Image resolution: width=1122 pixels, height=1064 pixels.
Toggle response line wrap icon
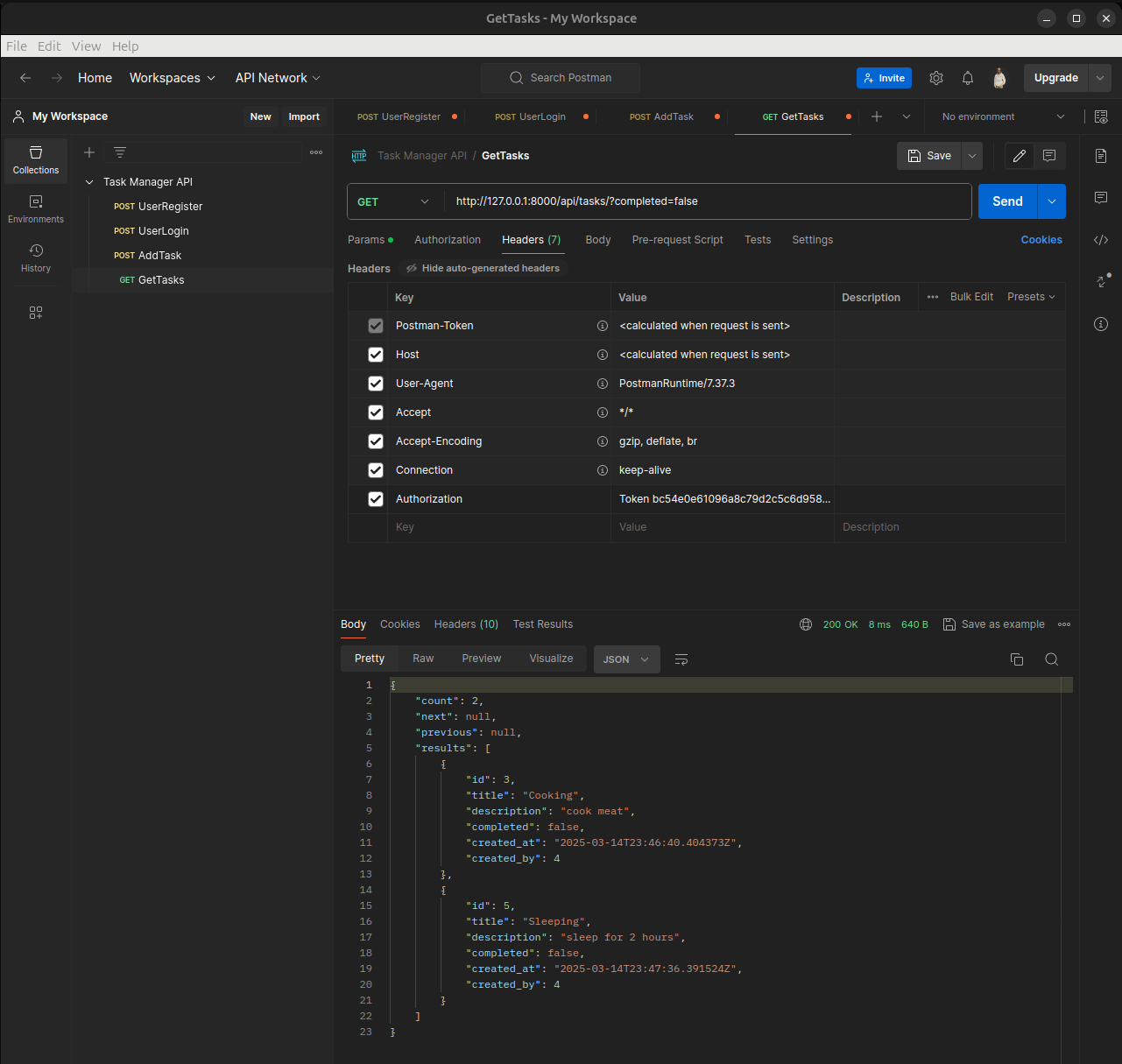tap(681, 659)
